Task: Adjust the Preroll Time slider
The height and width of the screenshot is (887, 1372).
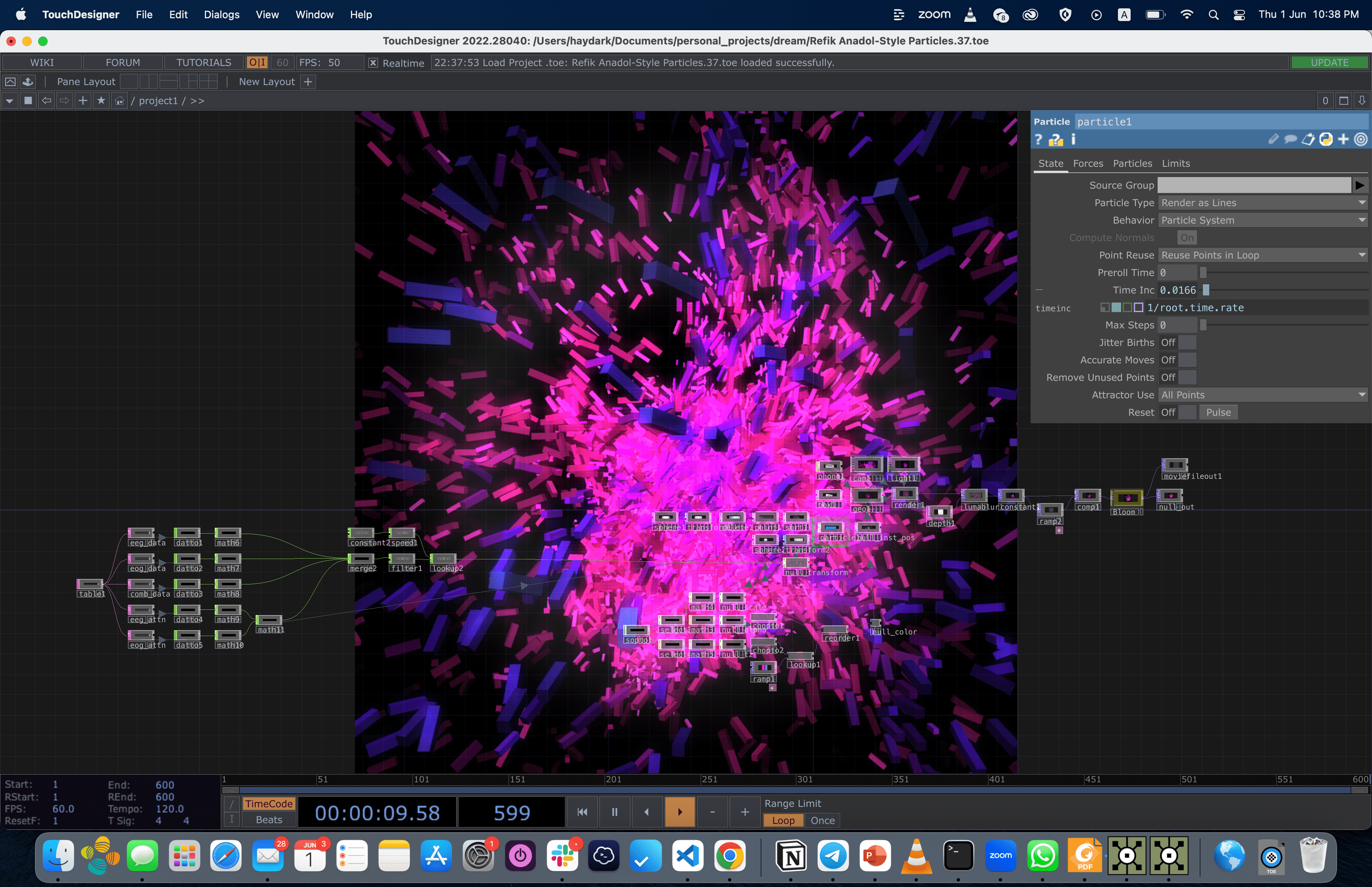Action: 1203,273
